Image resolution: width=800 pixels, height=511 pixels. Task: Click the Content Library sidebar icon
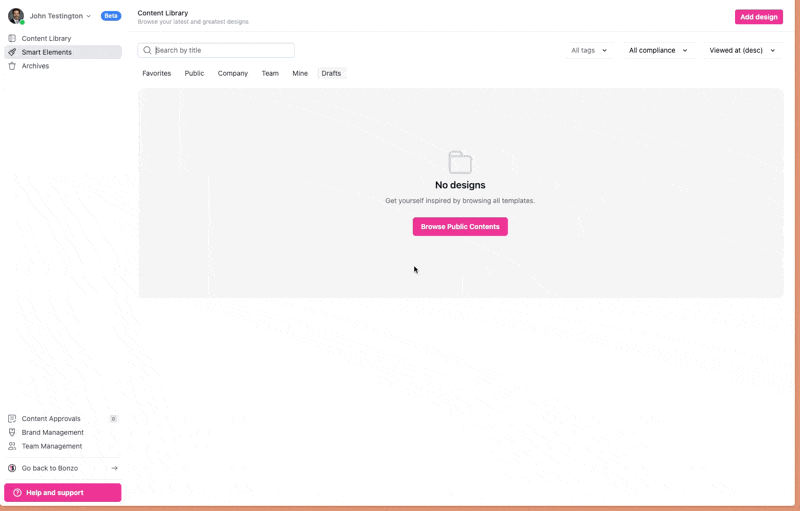[12, 38]
